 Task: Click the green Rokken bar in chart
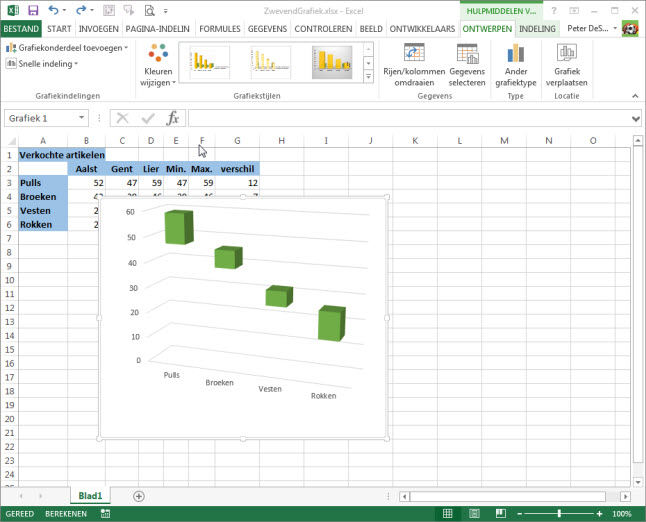click(x=332, y=323)
